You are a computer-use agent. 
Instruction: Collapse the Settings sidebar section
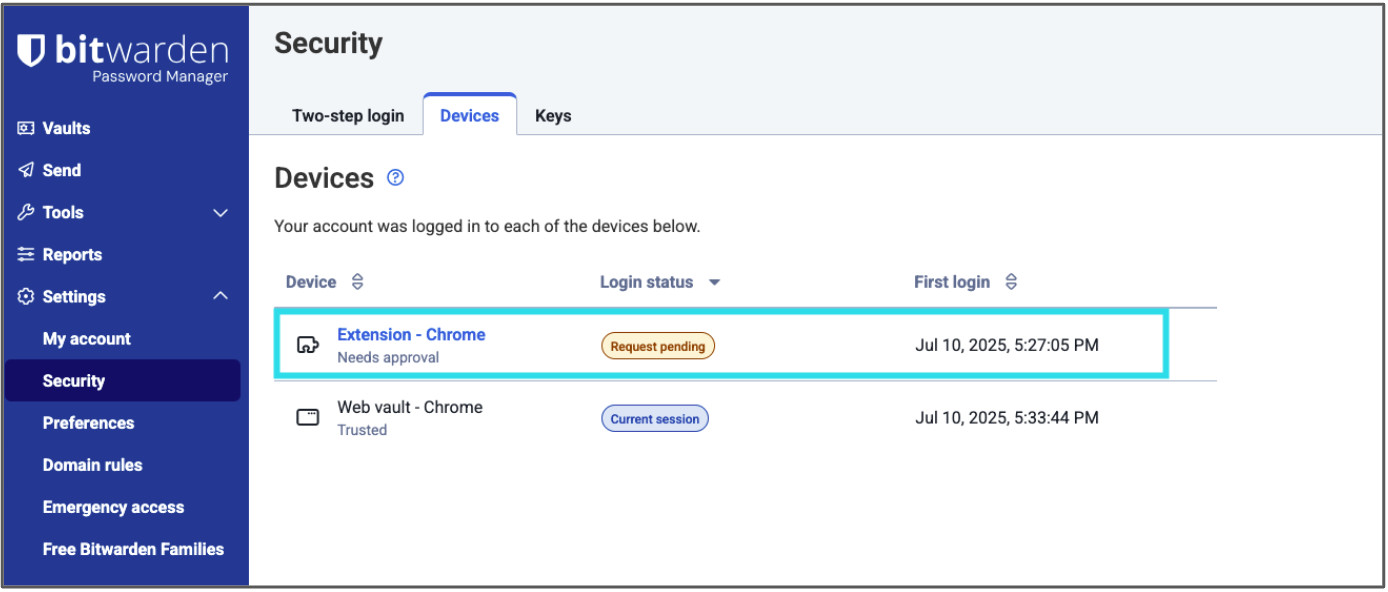coord(219,296)
